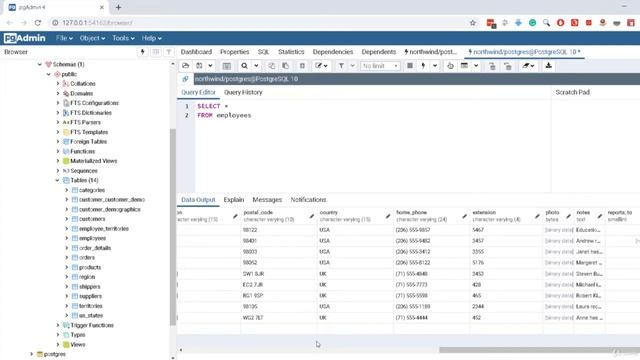
Task: Click inside the SQL query editor on line 2
Action: click(224, 116)
